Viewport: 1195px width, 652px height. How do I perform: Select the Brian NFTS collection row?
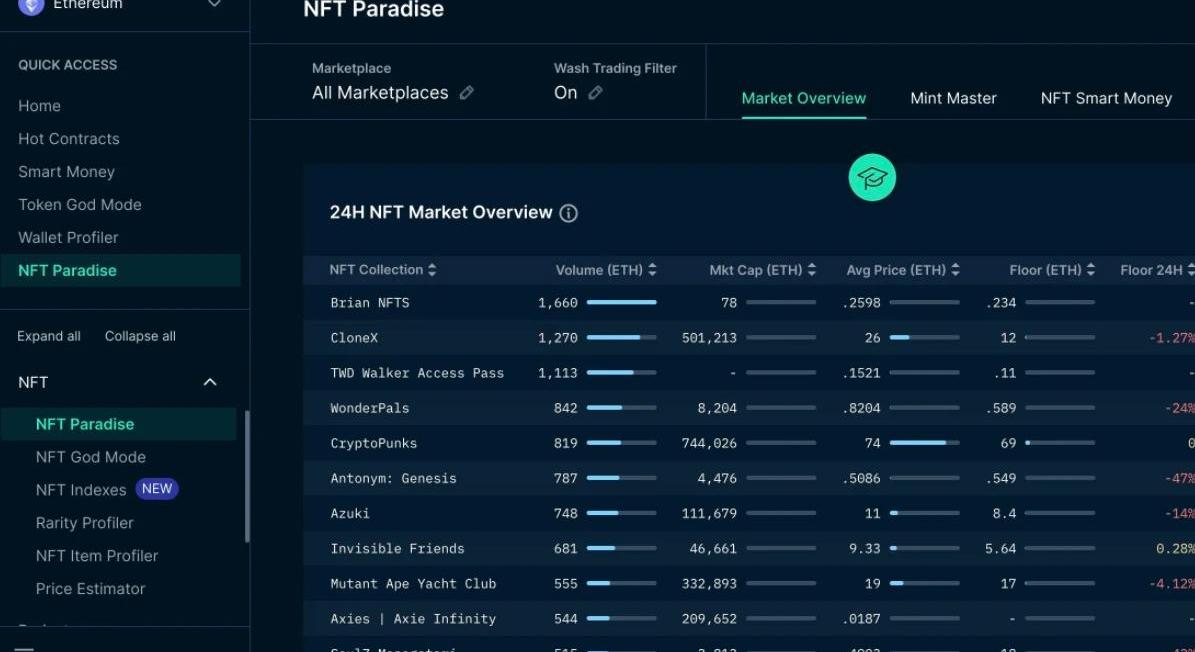click(748, 302)
